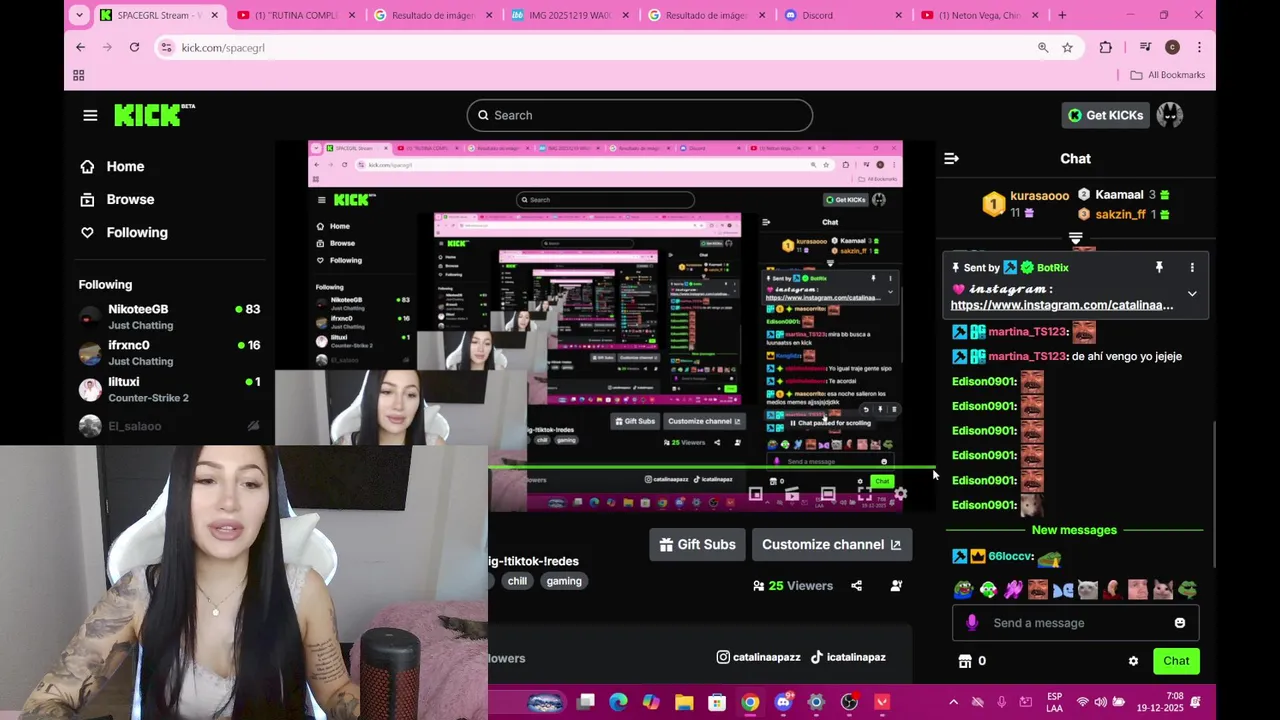Open pinned message options menu
1280x720 pixels.
(x=1192, y=268)
